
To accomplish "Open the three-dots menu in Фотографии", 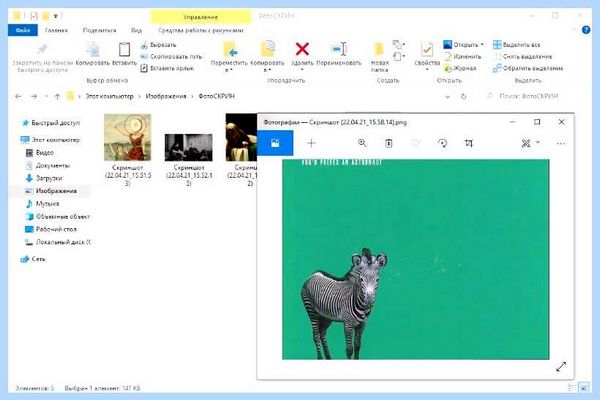I will click(x=561, y=144).
